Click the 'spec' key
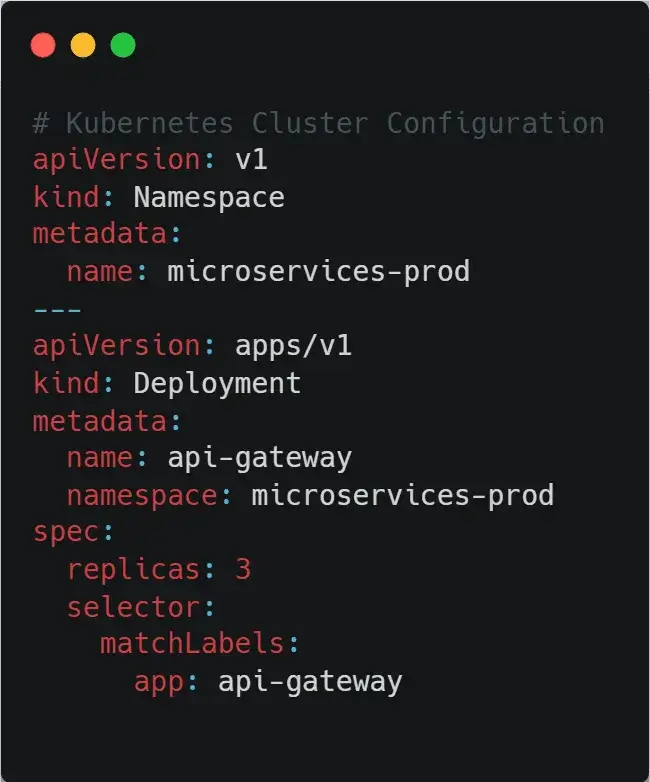 [65, 533]
